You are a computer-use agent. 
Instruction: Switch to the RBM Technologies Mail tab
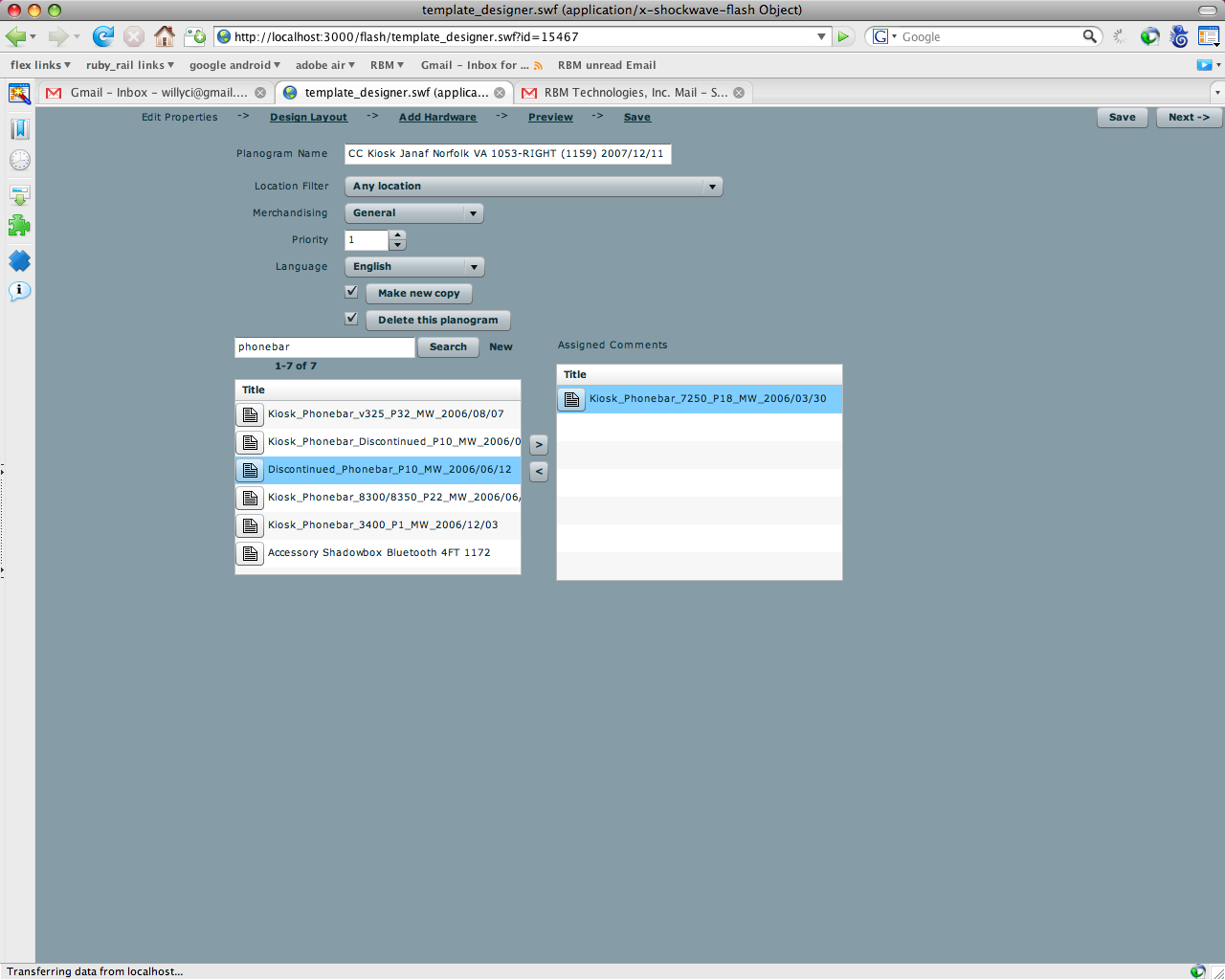pyautogui.click(x=627, y=92)
